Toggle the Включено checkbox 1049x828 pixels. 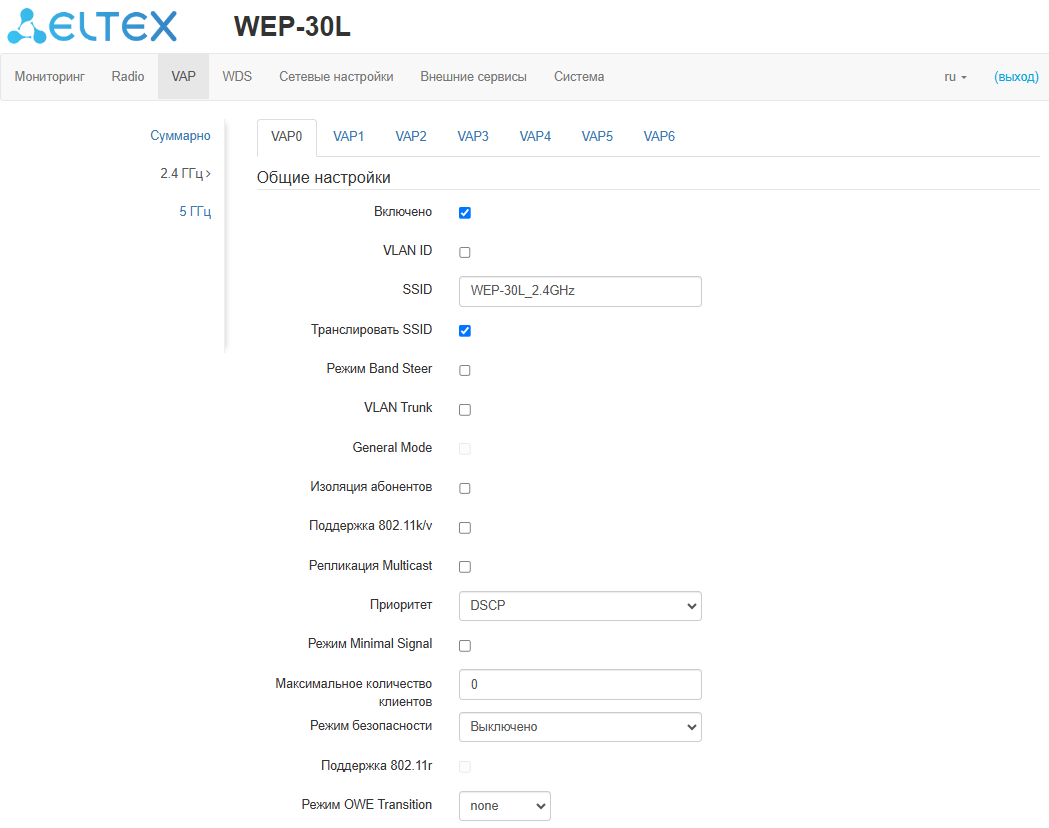(465, 213)
